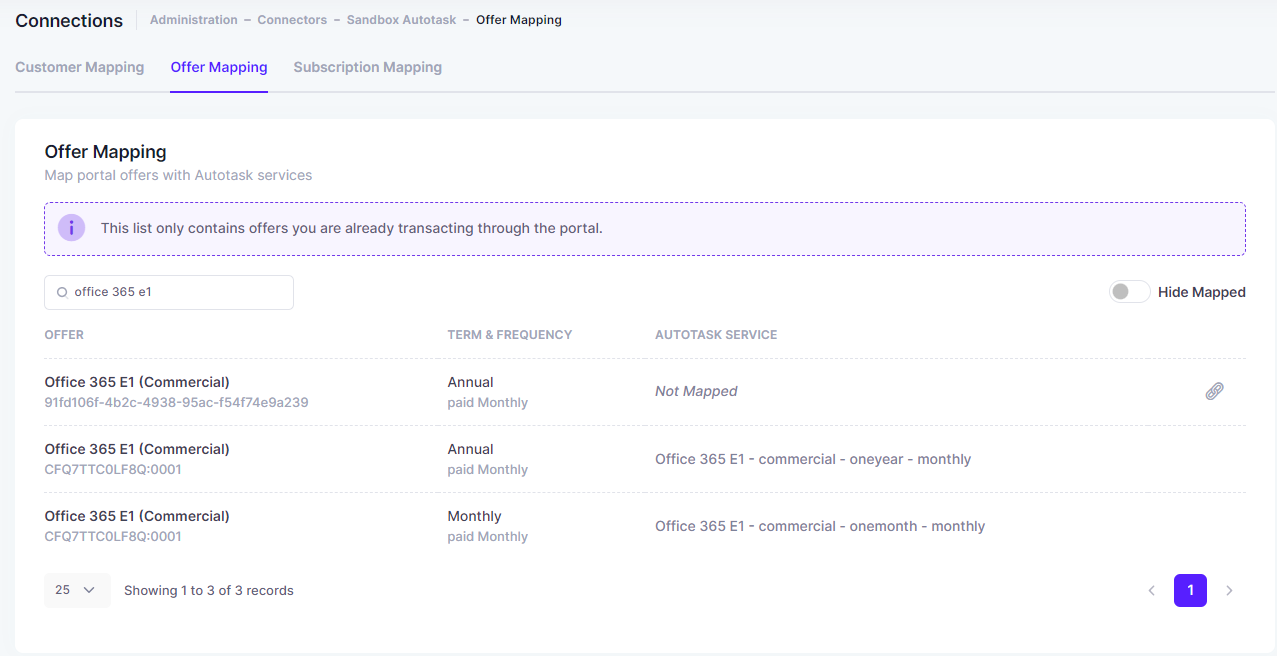Click the paperclip map icon for unmapped offer
The image size is (1277, 656).
coord(1214,391)
